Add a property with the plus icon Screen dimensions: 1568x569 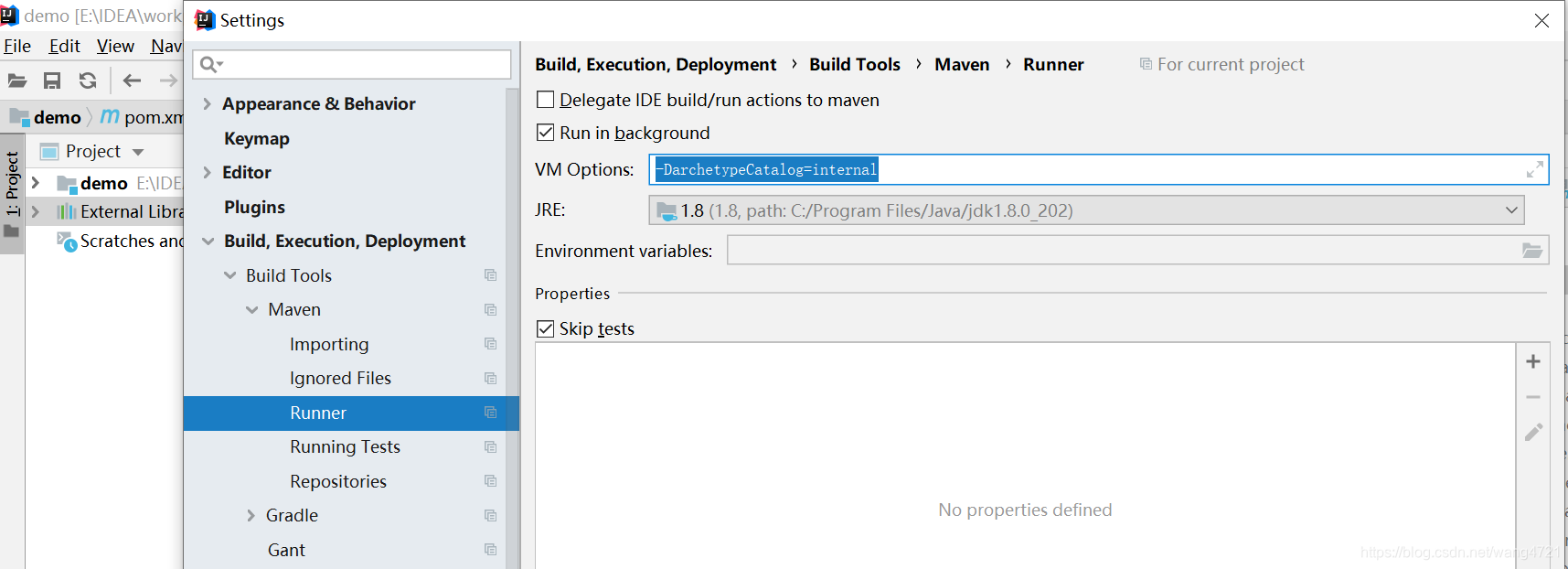tap(1533, 361)
